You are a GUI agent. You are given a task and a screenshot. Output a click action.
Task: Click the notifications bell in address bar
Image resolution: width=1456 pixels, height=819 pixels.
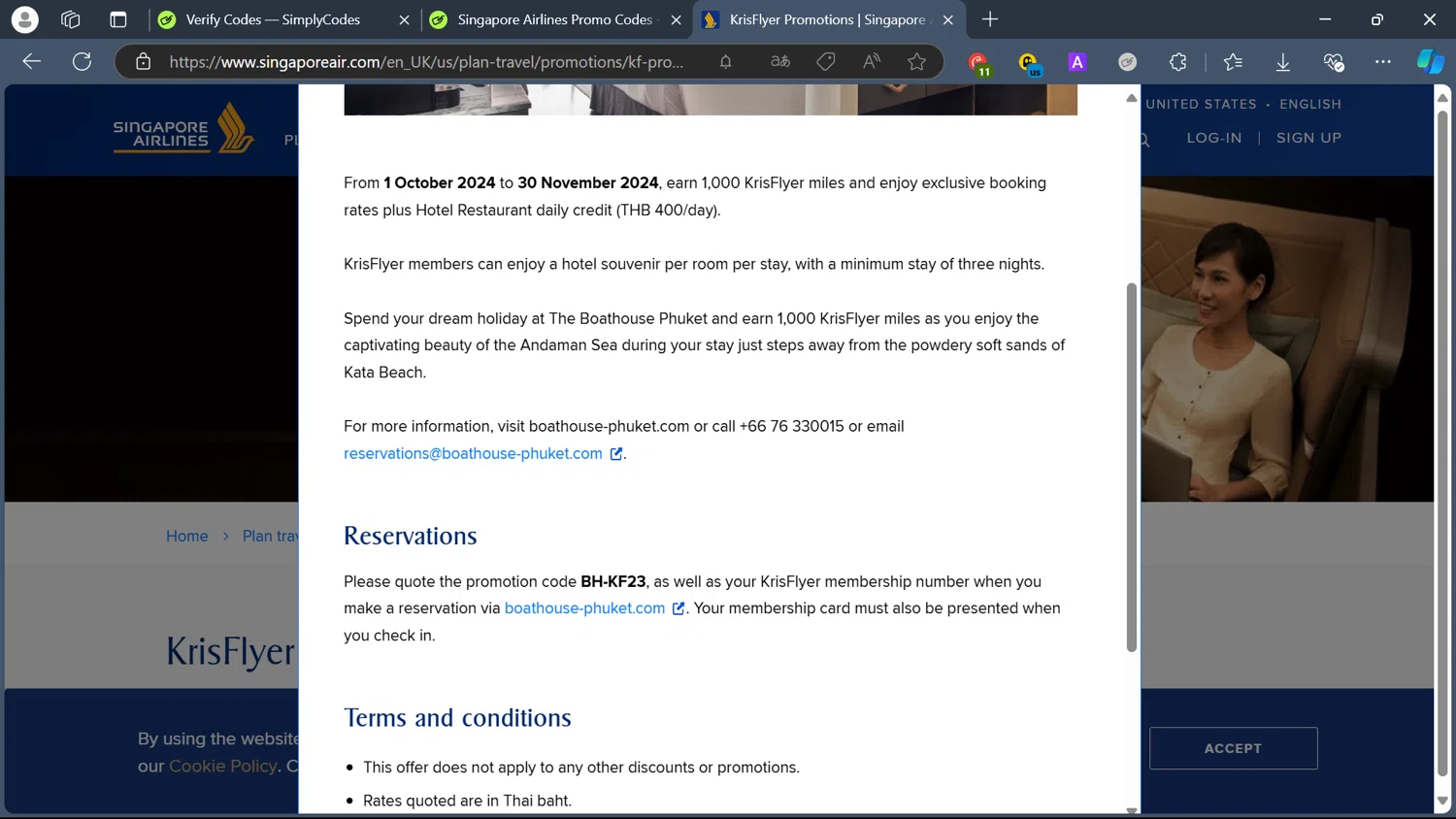click(x=725, y=62)
